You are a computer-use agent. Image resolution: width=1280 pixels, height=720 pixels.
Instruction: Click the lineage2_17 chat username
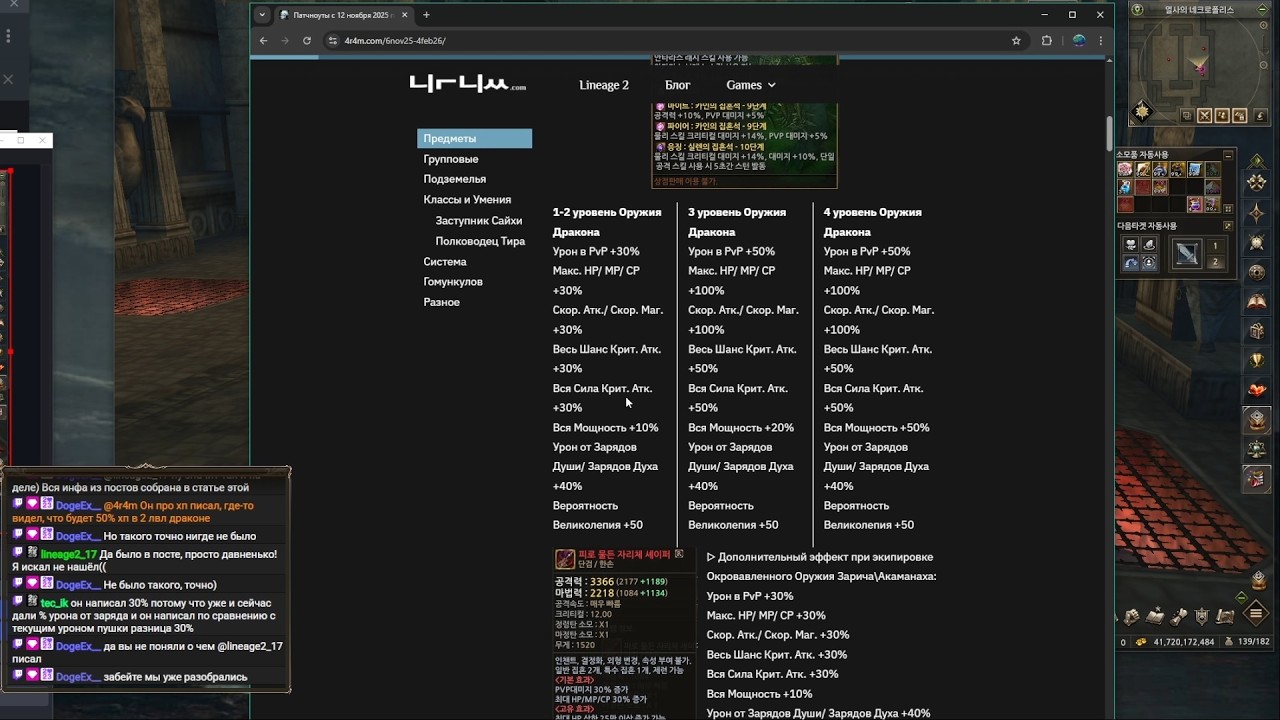coord(69,554)
